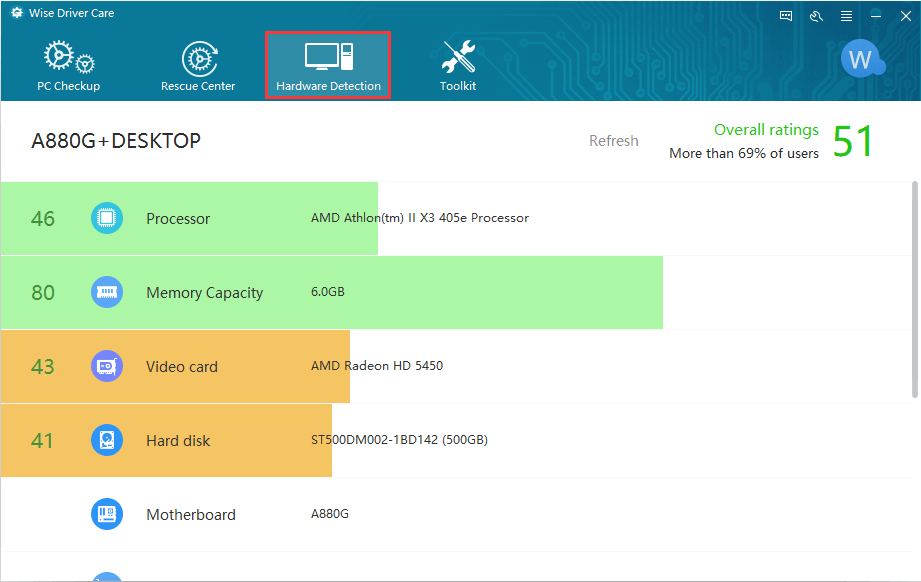
Task: Minimize the Wise Driver Care window
Action: 876,16
